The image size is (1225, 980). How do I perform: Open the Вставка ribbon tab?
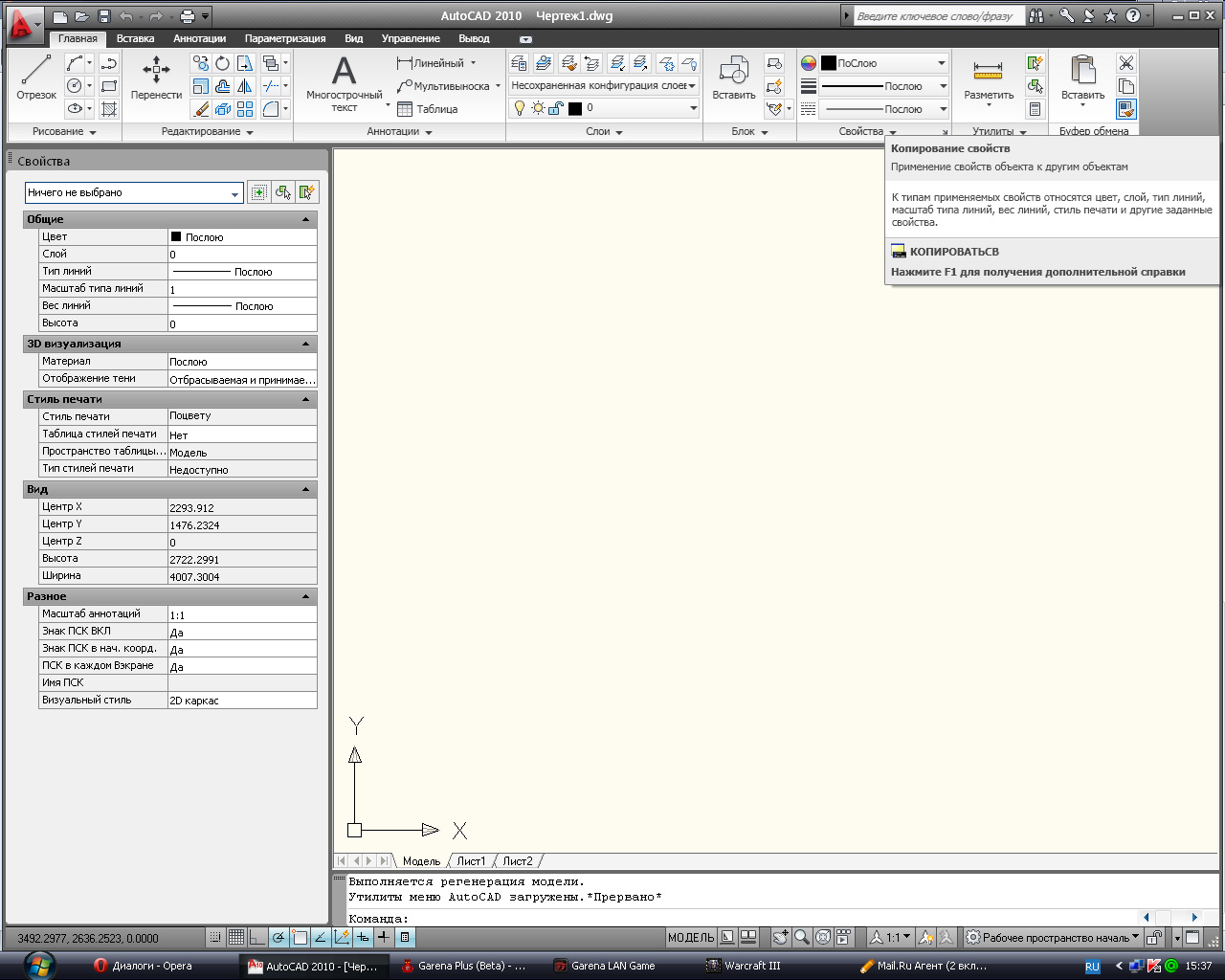click(135, 38)
